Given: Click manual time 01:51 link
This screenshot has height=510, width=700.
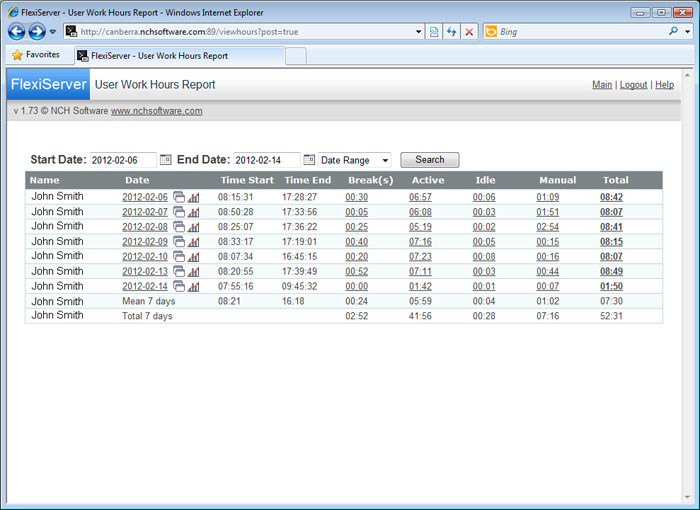Looking at the screenshot, I should [548, 212].
